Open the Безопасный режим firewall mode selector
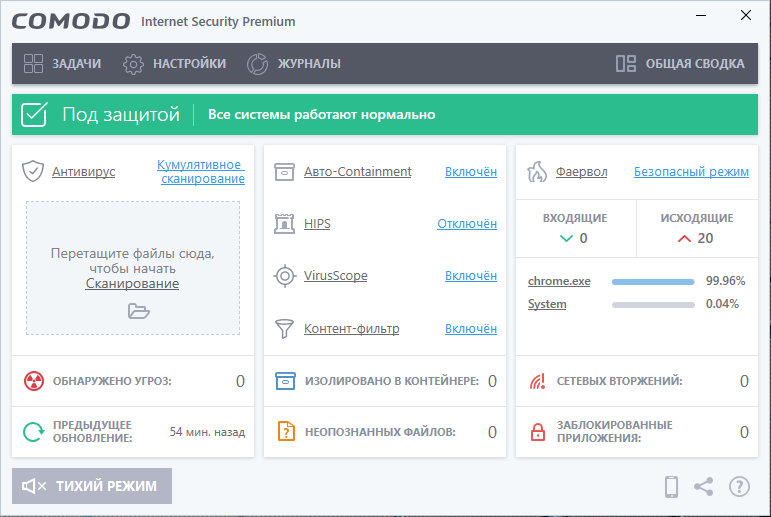Image resolution: width=771 pixels, height=517 pixels. pos(691,172)
